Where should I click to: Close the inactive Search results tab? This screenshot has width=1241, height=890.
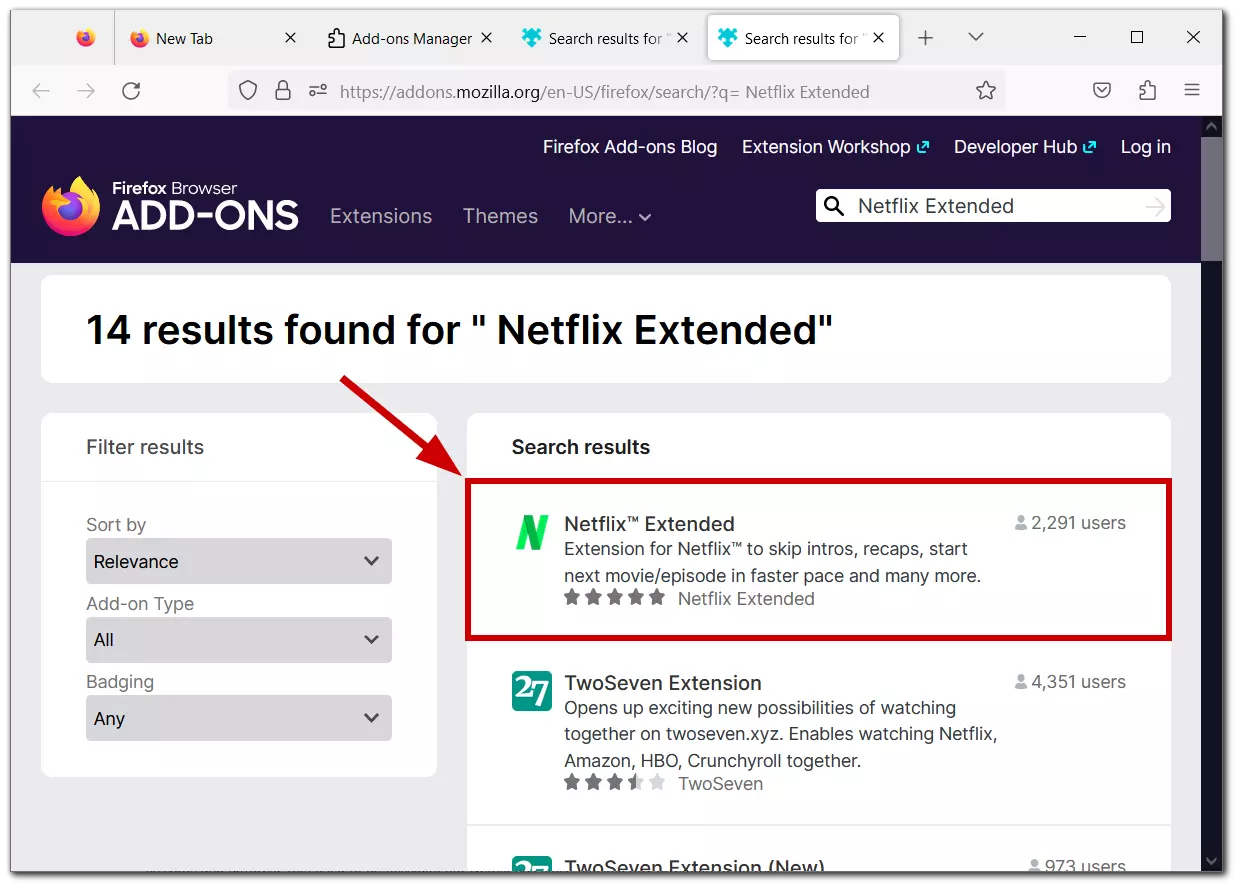click(x=683, y=38)
